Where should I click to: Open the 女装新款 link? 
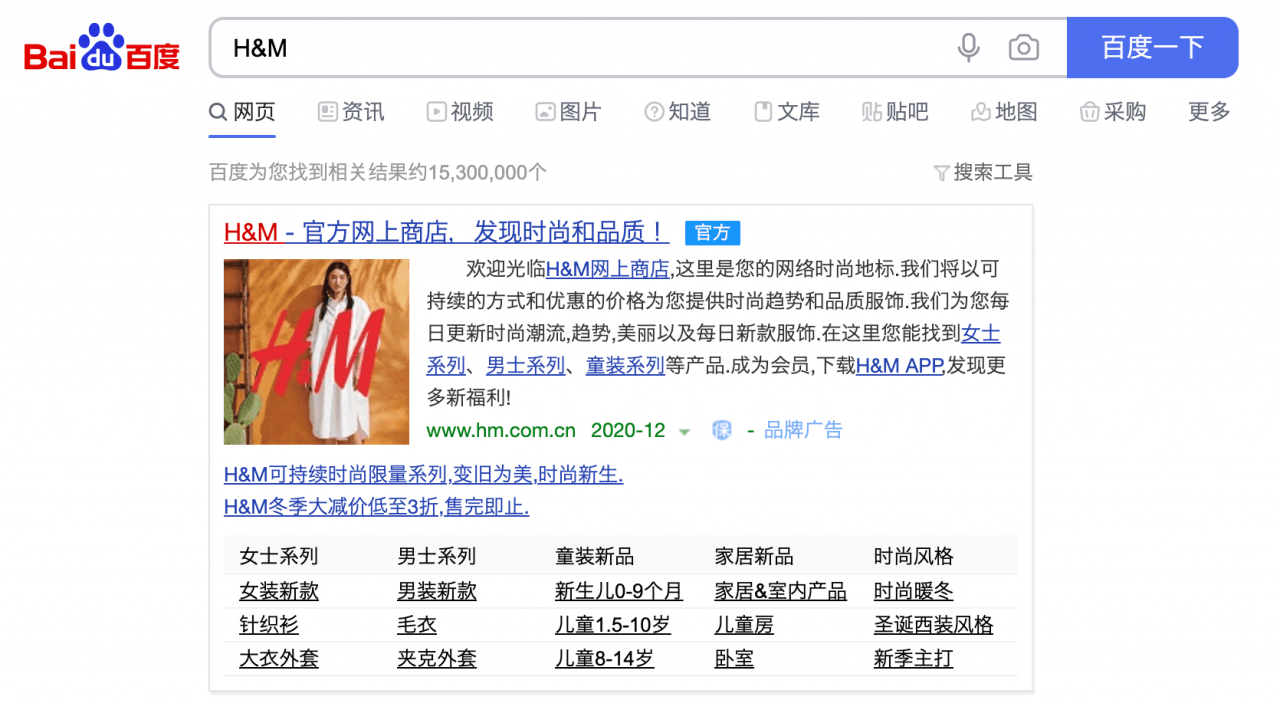coord(279,591)
